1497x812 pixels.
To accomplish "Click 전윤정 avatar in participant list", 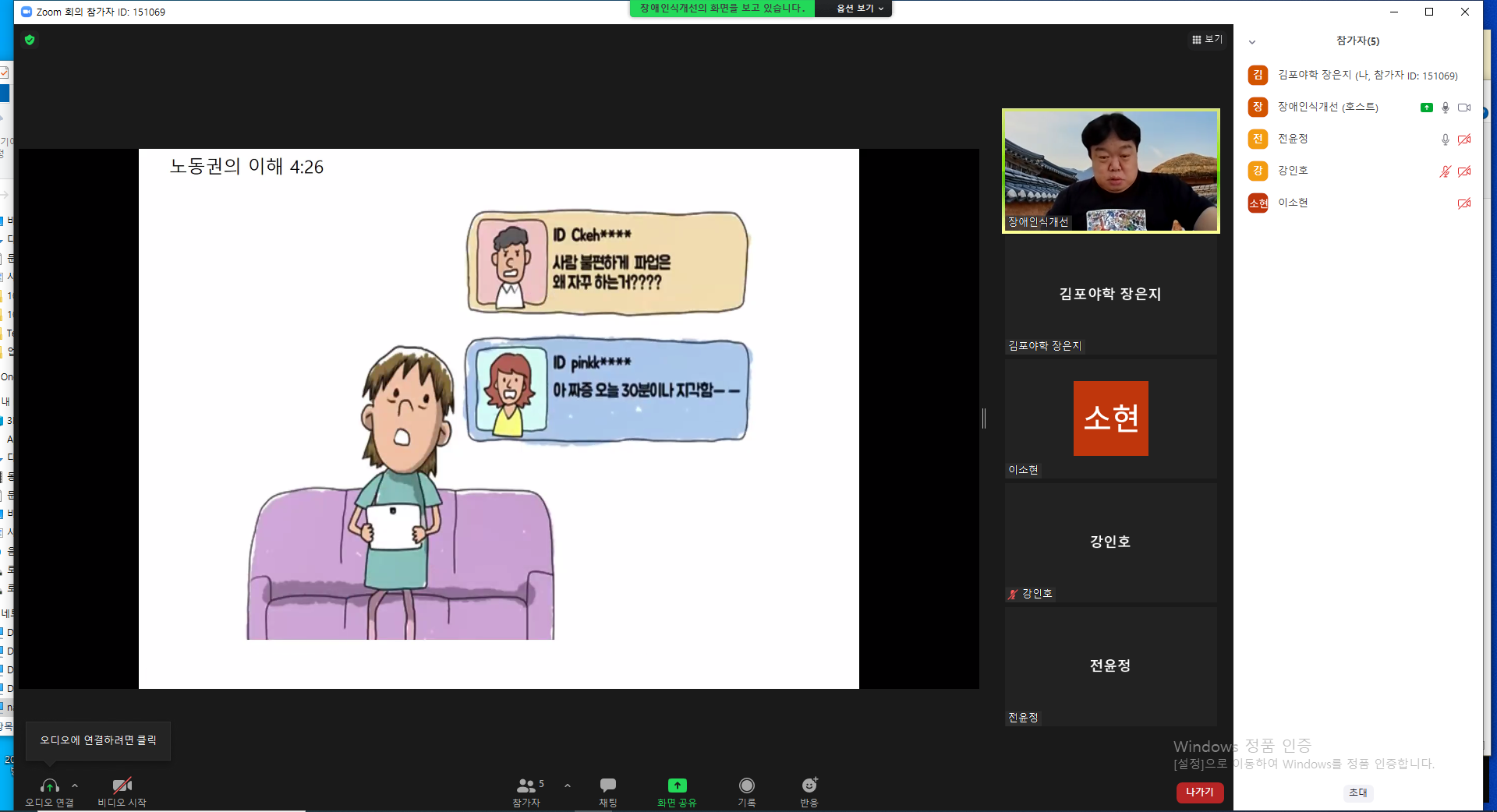I will (1258, 139).
